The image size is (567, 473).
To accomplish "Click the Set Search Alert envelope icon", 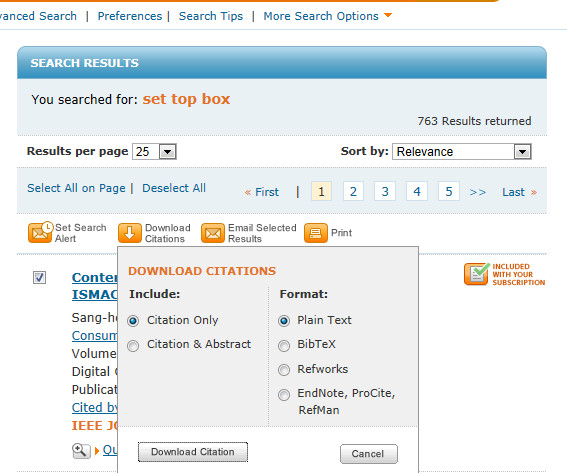I will (x=40, y=232).
